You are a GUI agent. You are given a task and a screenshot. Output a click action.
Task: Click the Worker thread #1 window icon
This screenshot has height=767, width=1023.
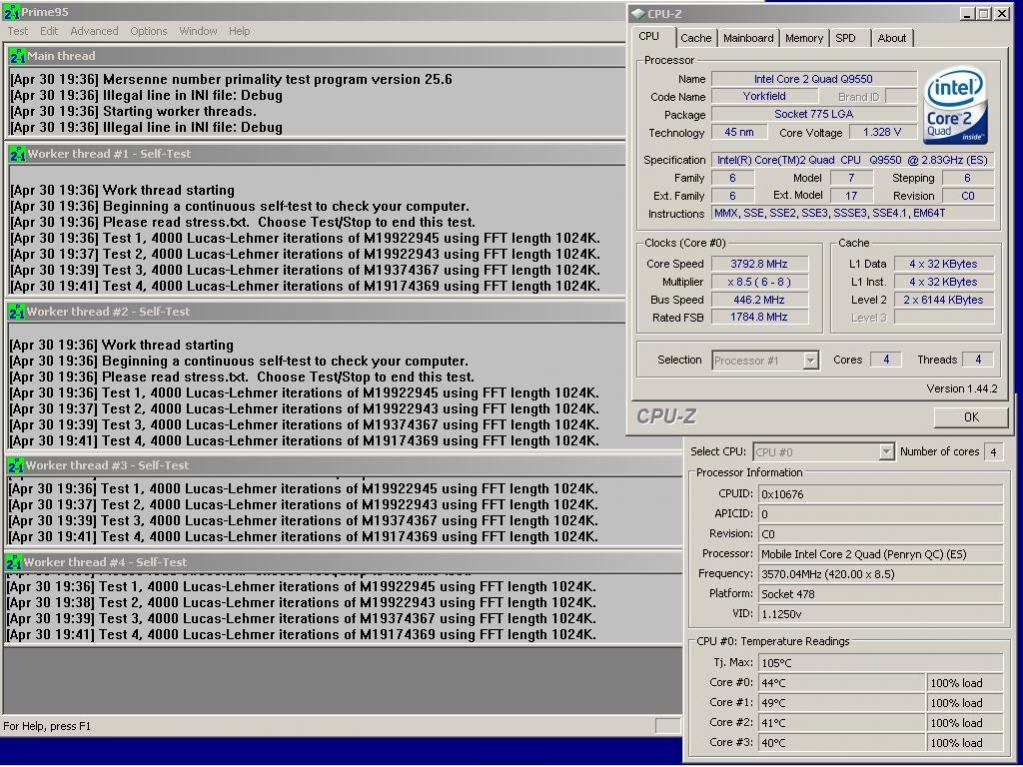(x=18, y=154)
